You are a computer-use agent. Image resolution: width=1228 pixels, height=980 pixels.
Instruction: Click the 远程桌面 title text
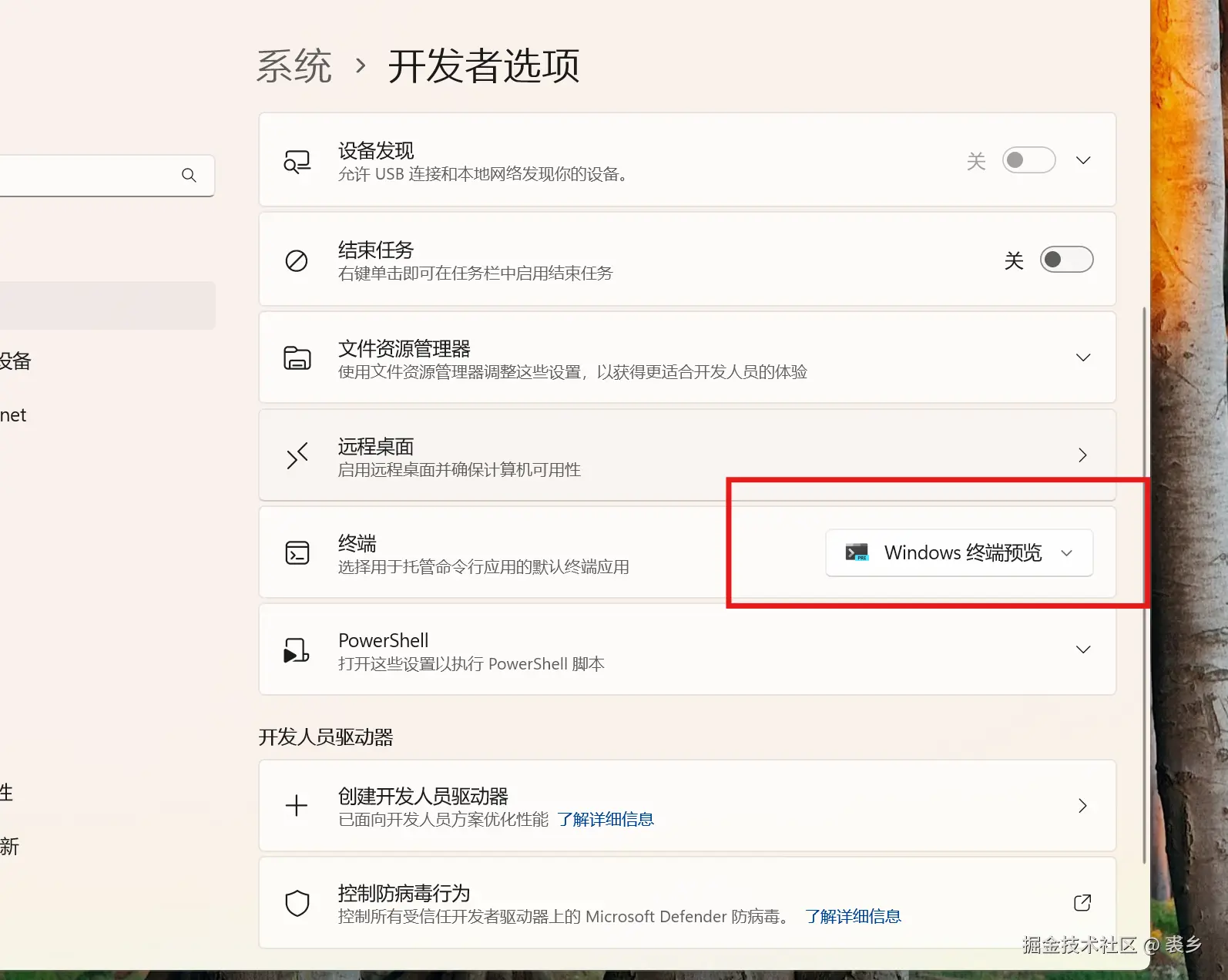coord(376,446)
